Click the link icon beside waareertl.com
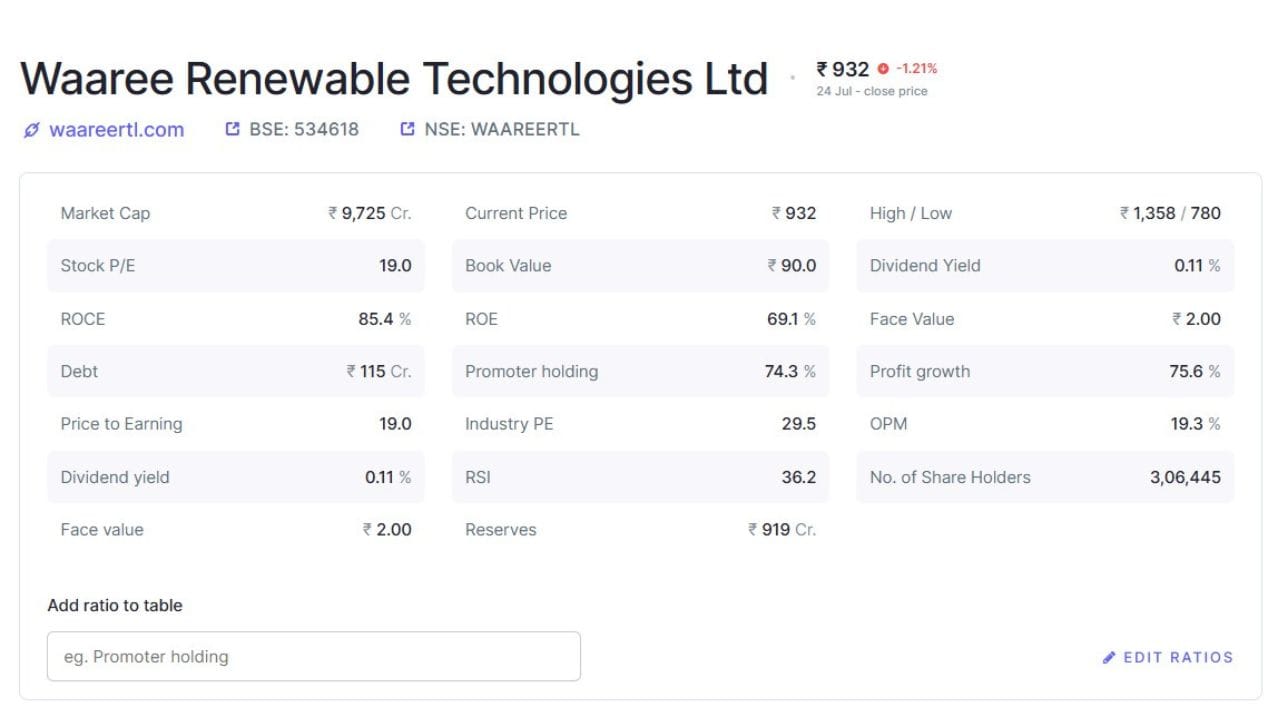1280x720 pixels. coord(32,130)
